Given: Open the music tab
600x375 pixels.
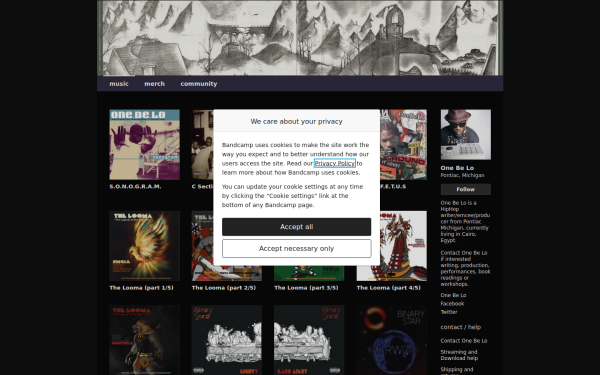Looking at the screenshot, I should pos(119,83).
